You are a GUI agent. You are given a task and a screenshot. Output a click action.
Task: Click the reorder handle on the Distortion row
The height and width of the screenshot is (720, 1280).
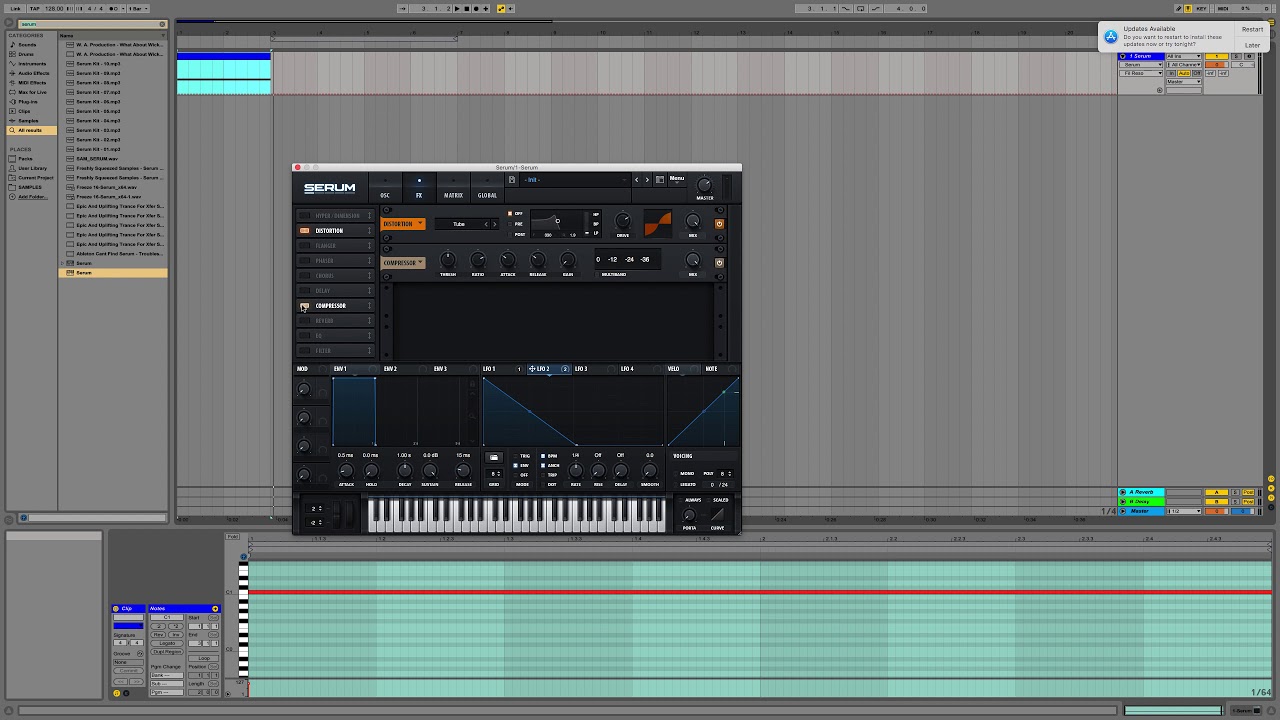(369, 231)
